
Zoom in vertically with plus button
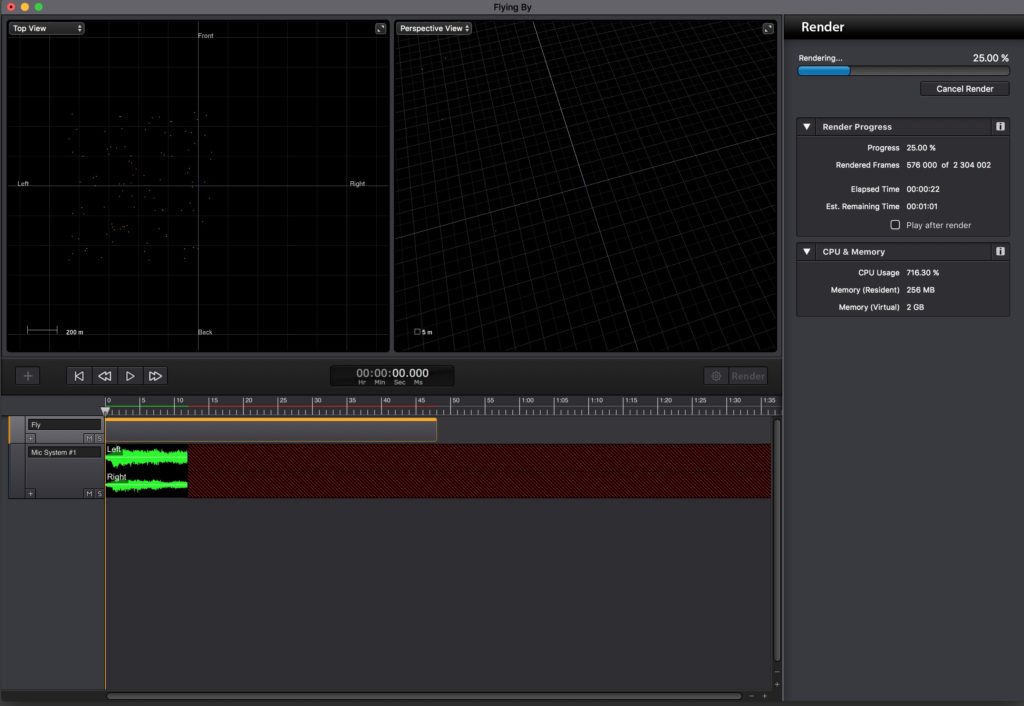tap(776, 684)
